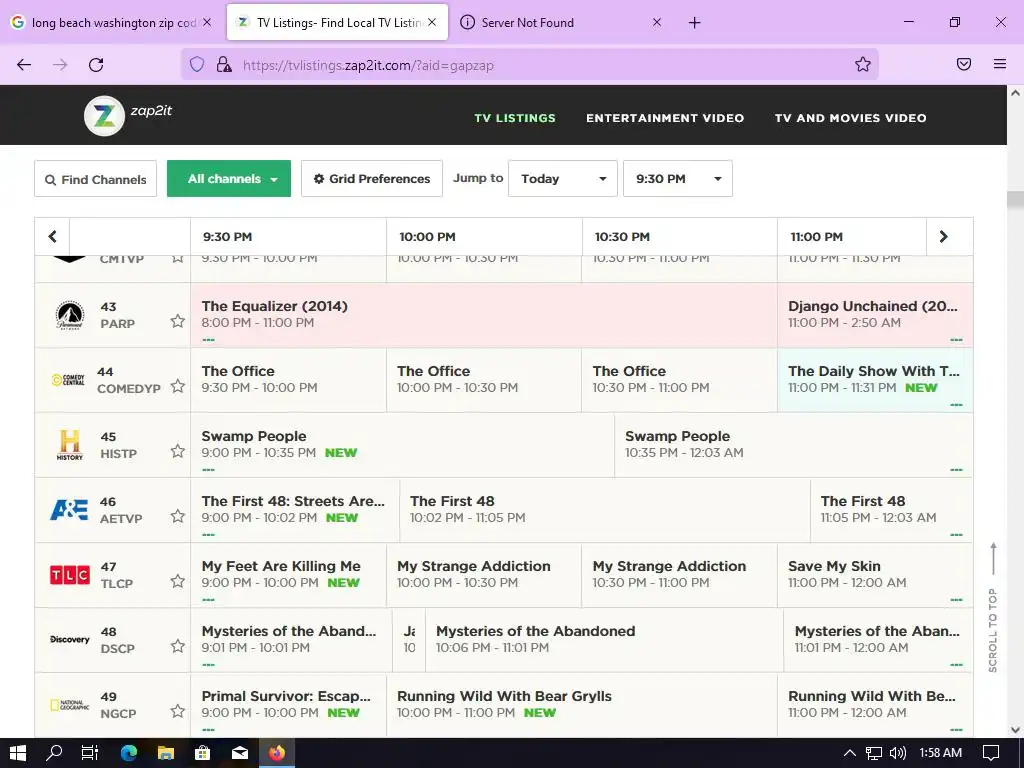Open The Equalizer (2014) listing
Viewport: 1024px width, 768px height.
tap(484, 315)
